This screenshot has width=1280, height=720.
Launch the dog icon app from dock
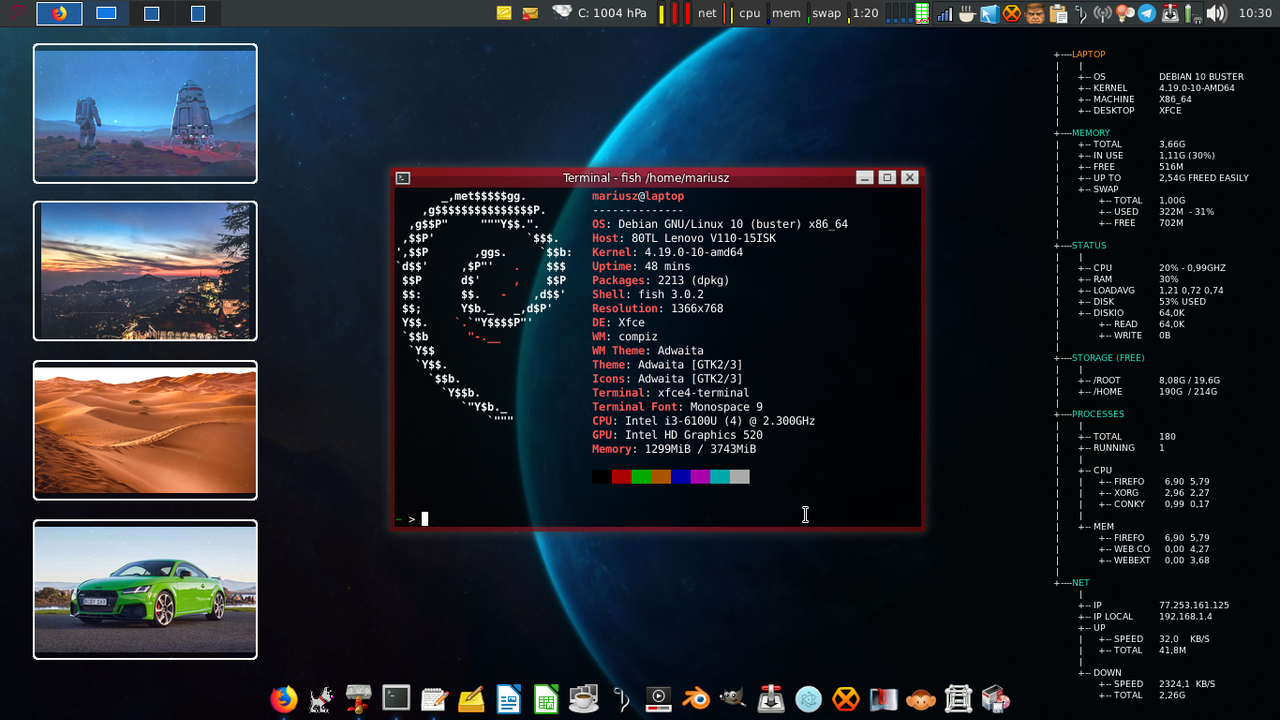coord(321,698)
